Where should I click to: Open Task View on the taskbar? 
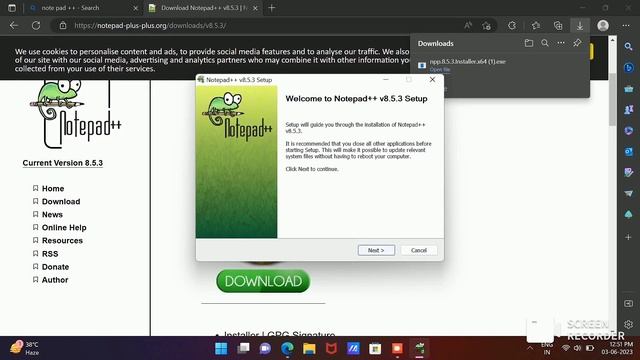click(x=243, y=349)
